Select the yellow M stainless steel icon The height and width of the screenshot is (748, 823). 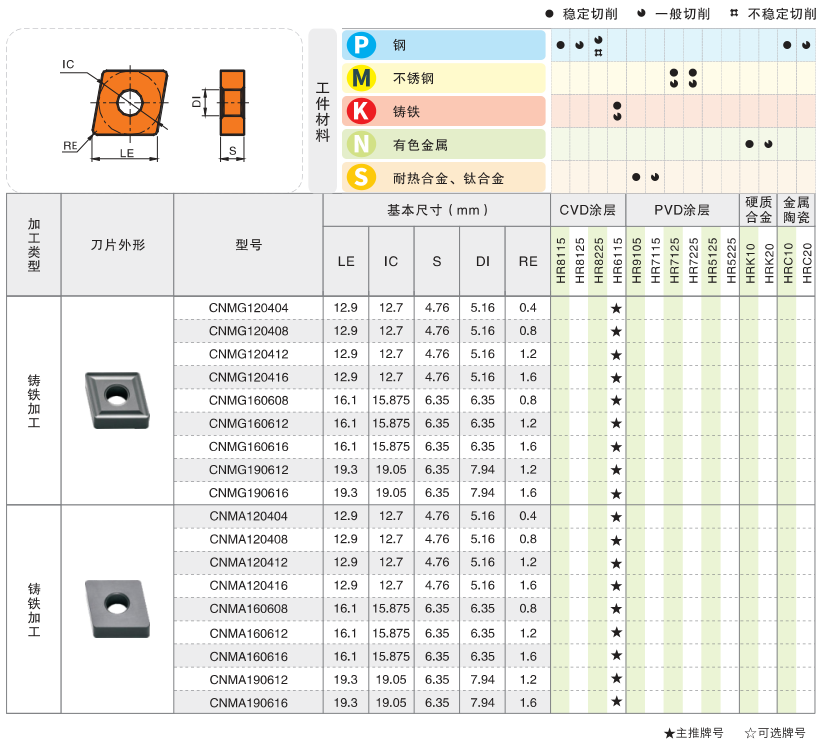[x=360, y=78]
